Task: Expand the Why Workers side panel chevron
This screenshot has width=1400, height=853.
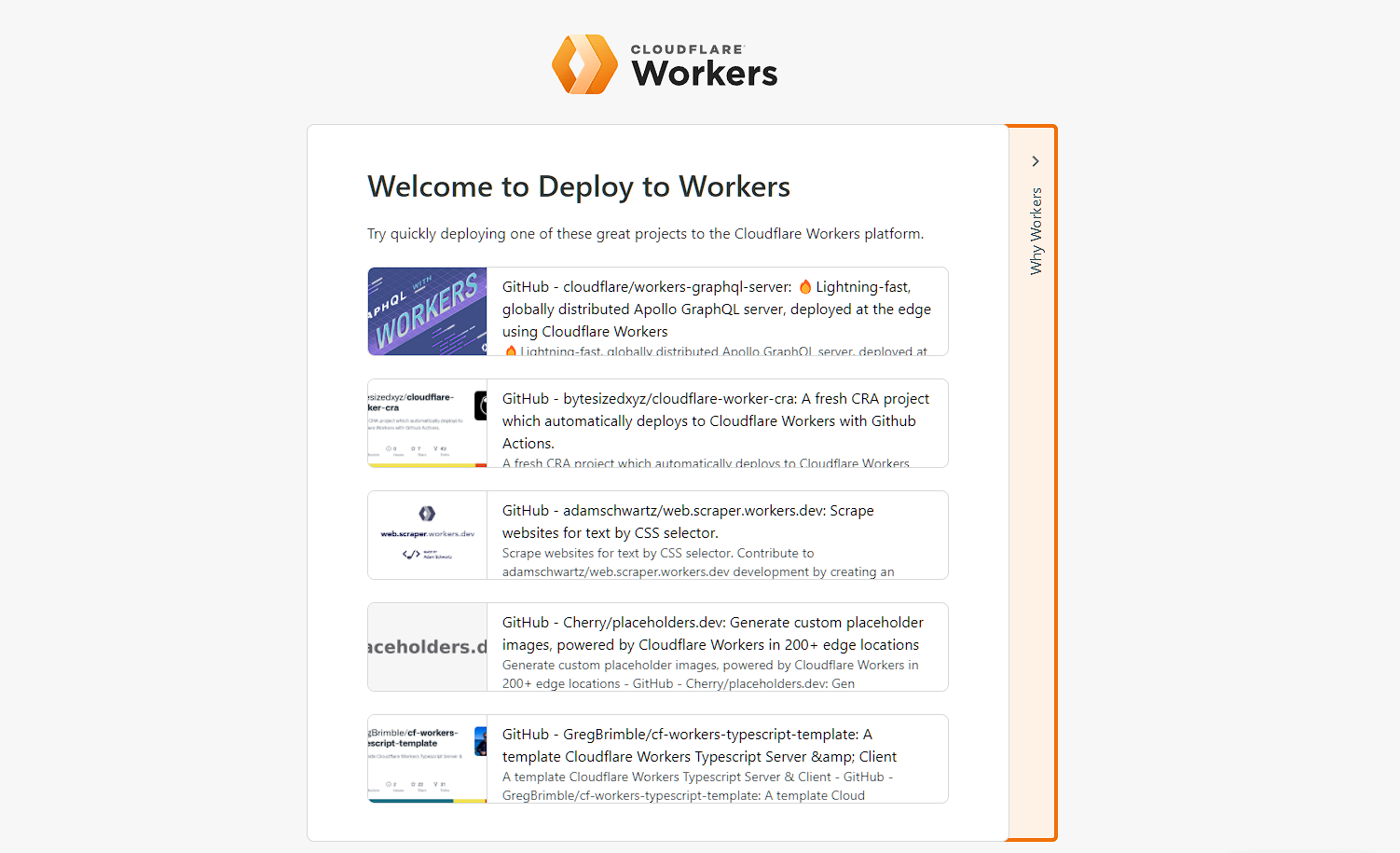Action: pyautogui.click(x=1035, y=161)
